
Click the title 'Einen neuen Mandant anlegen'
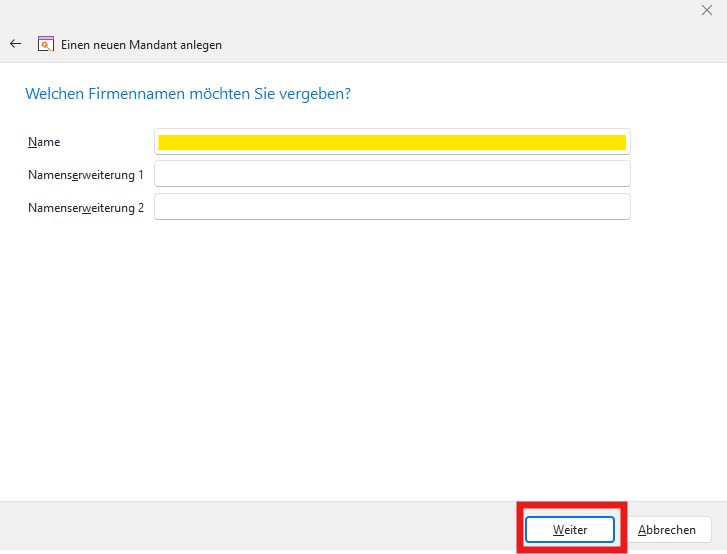141,45
